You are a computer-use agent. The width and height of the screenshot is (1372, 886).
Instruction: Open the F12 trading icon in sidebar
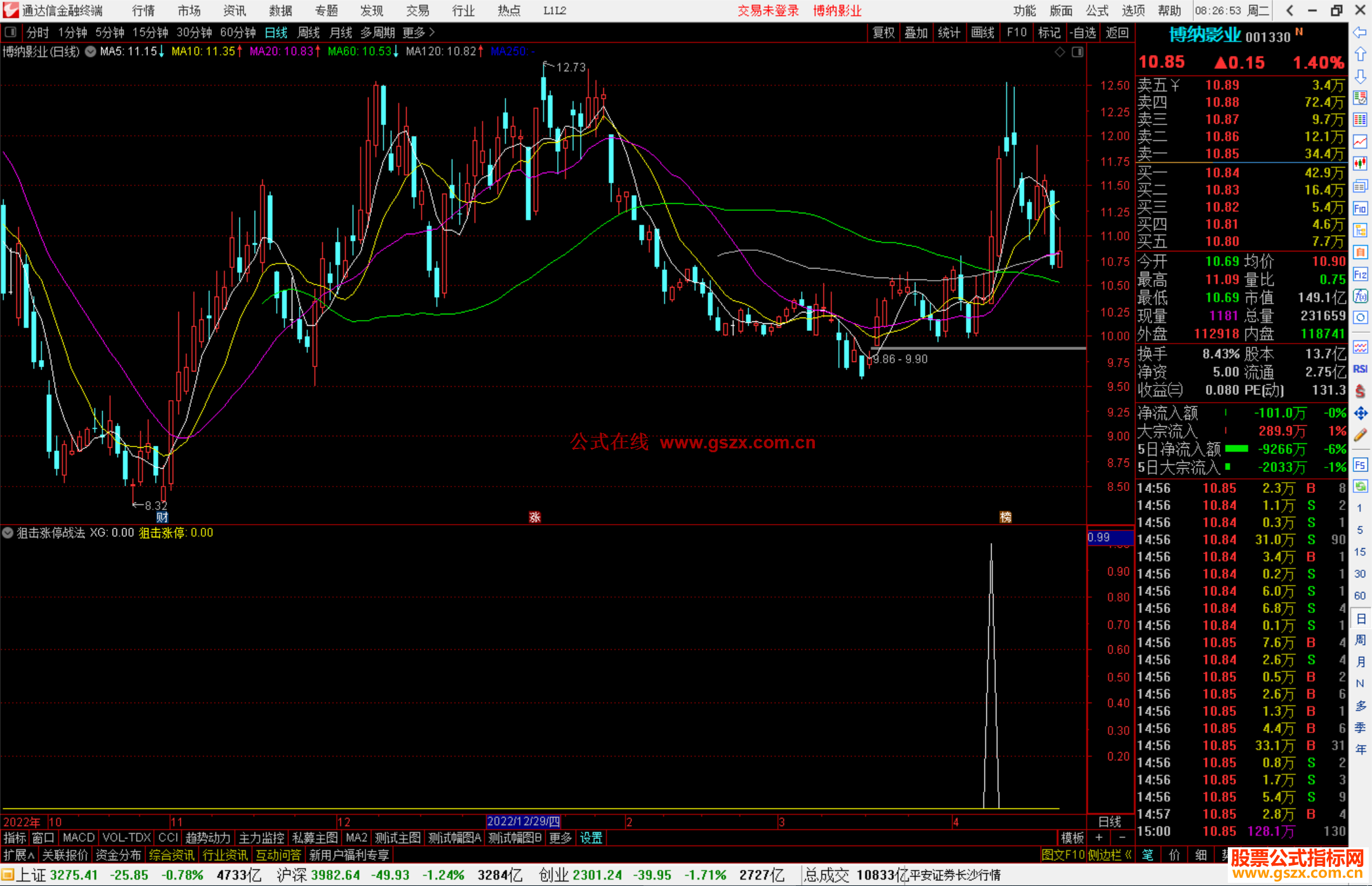pyautogui.click(x=1360, y=274)
